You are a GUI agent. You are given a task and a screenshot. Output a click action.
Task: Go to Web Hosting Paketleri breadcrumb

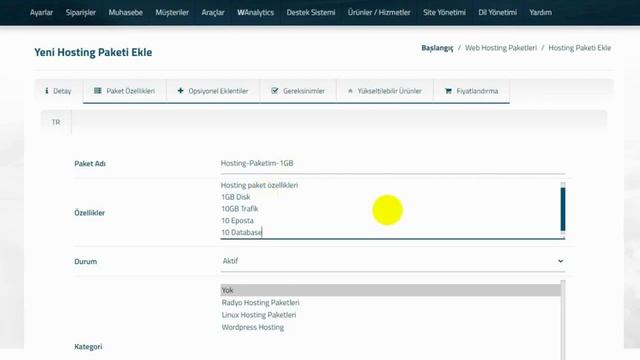pyautogui.click(x=501, y=48)
